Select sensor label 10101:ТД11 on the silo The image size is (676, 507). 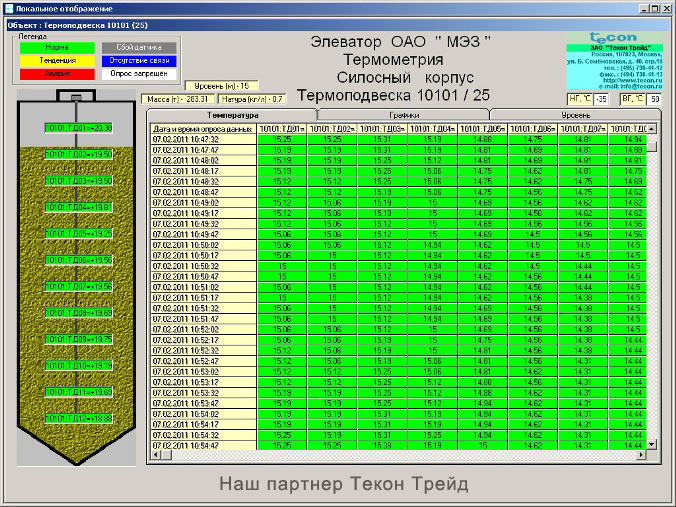pos(78,392)
